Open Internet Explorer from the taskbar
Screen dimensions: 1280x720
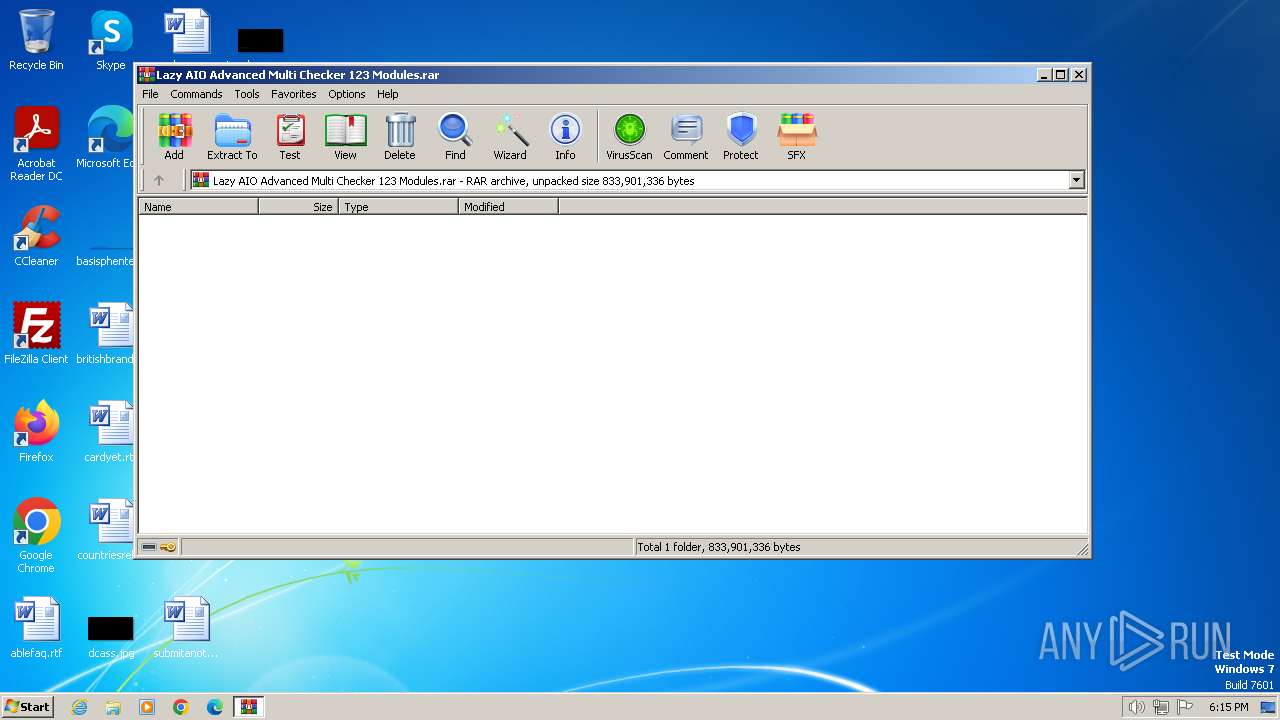click(x=80, y=707)
